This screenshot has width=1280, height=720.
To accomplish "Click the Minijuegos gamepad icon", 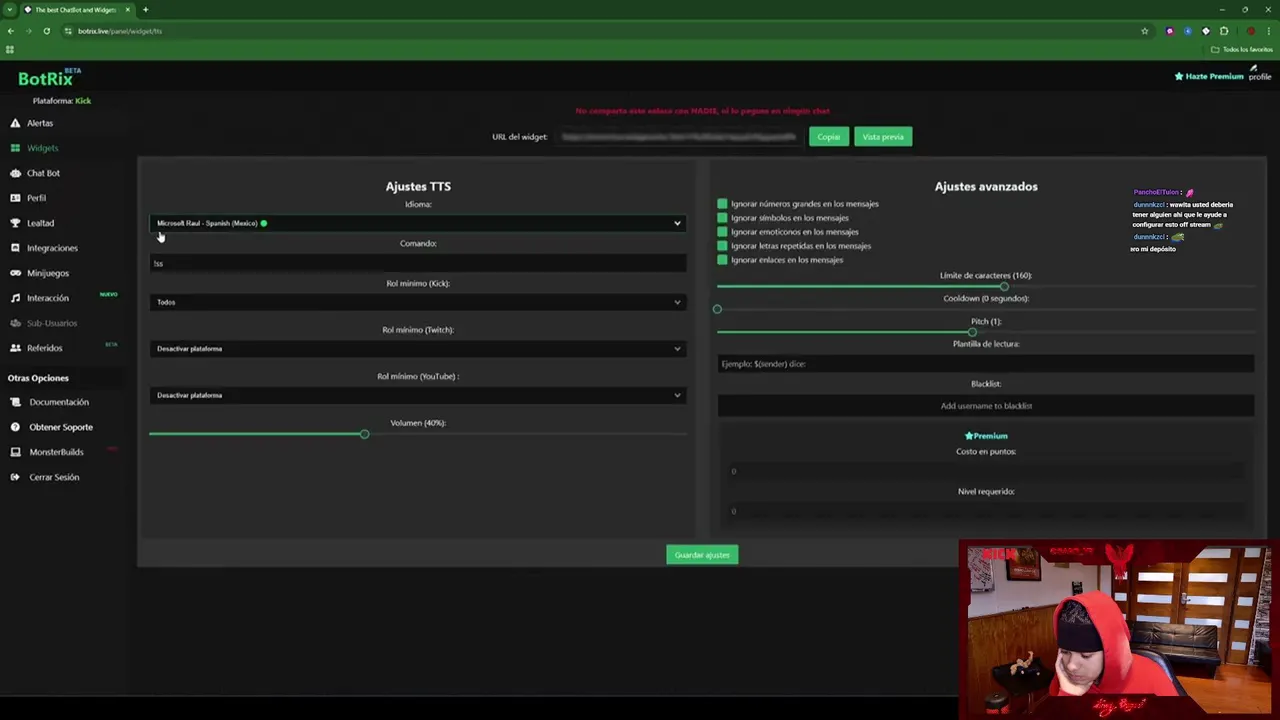I will click(15, 273).
